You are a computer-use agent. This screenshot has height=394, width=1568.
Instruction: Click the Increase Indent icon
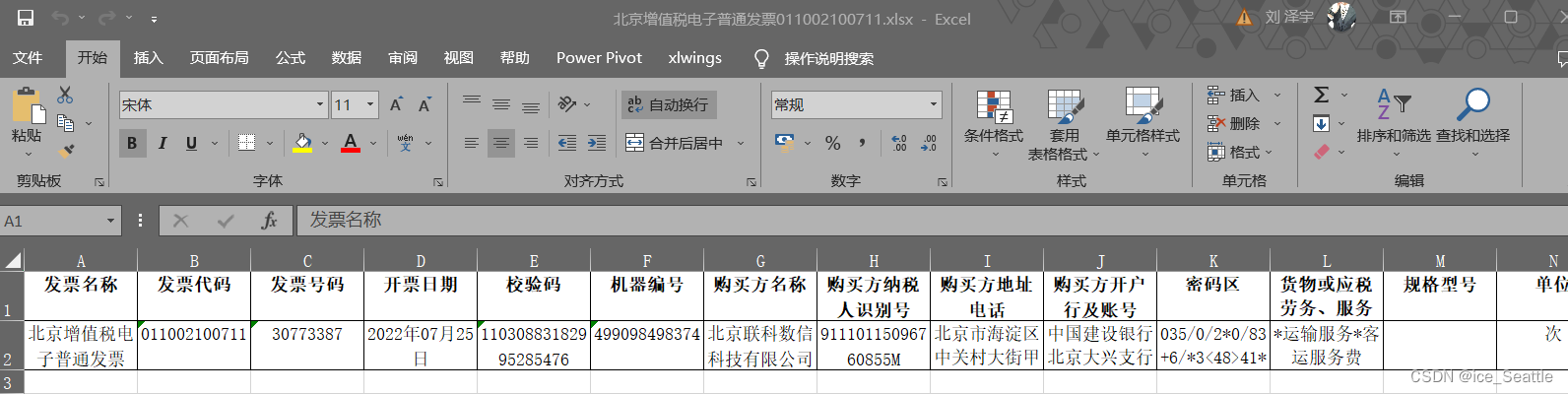pyautogui.click(x=597, y=143)
